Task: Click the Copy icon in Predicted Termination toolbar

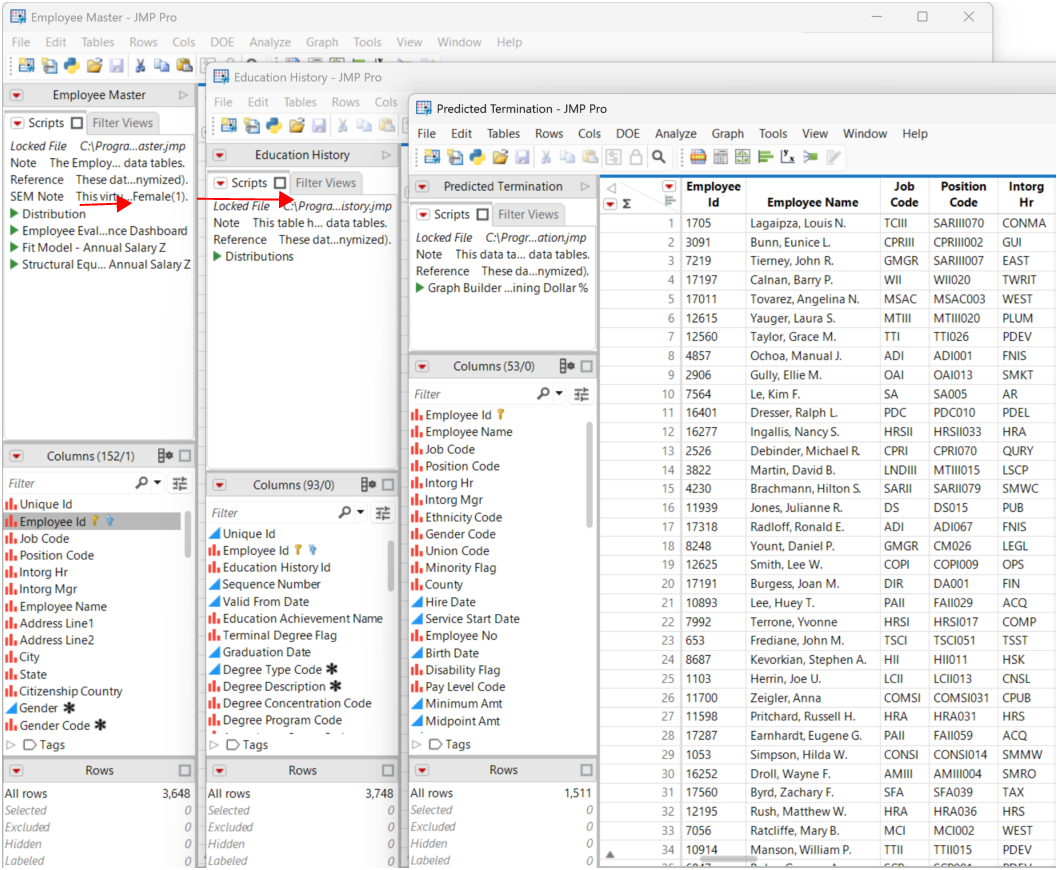Action: (x=568, y=158)
